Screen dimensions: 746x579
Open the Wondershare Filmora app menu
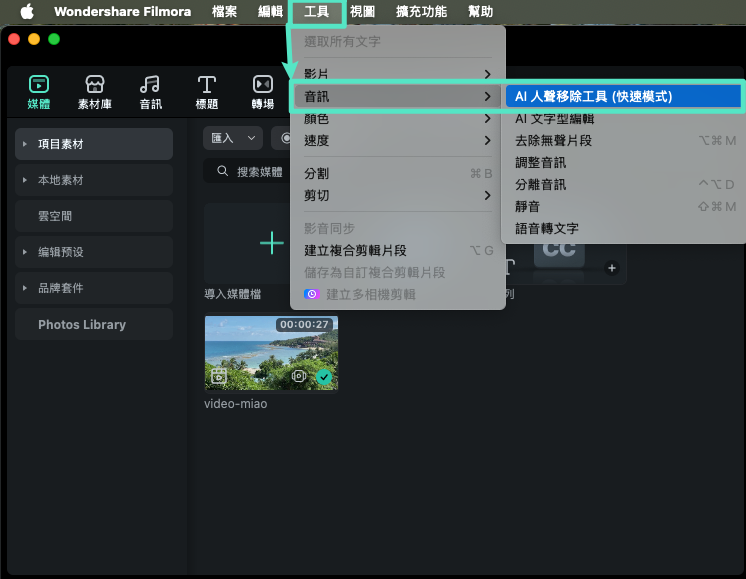pyautogui.click(x=122, y=11)
